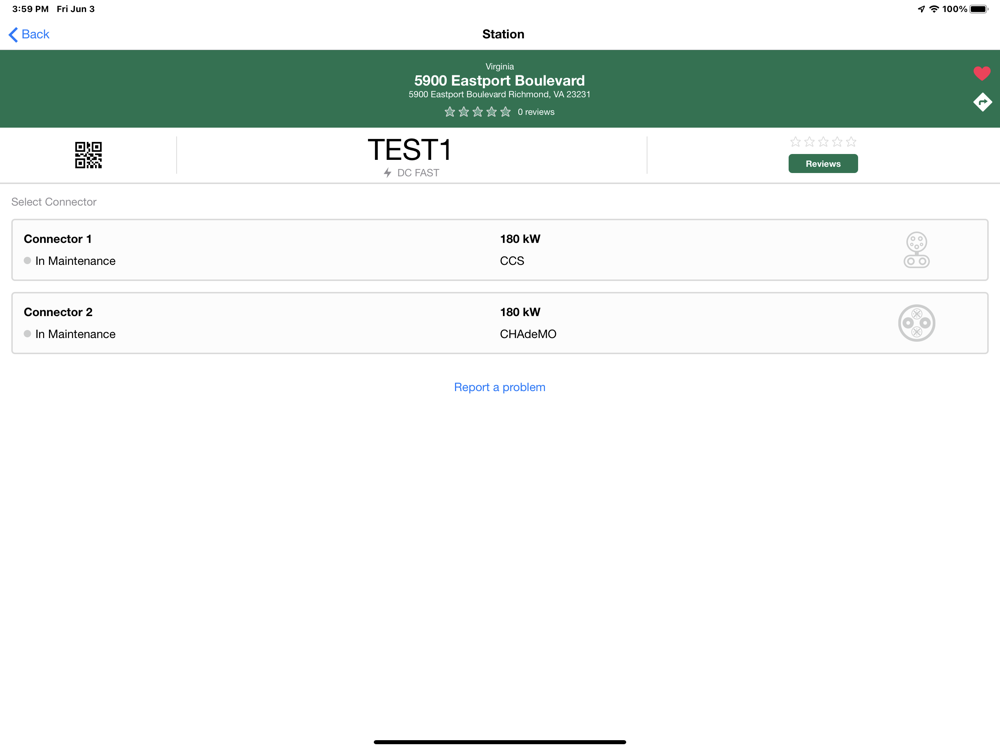
Task: Tap the Virginia label in header
Action: (x=499, y=66)
